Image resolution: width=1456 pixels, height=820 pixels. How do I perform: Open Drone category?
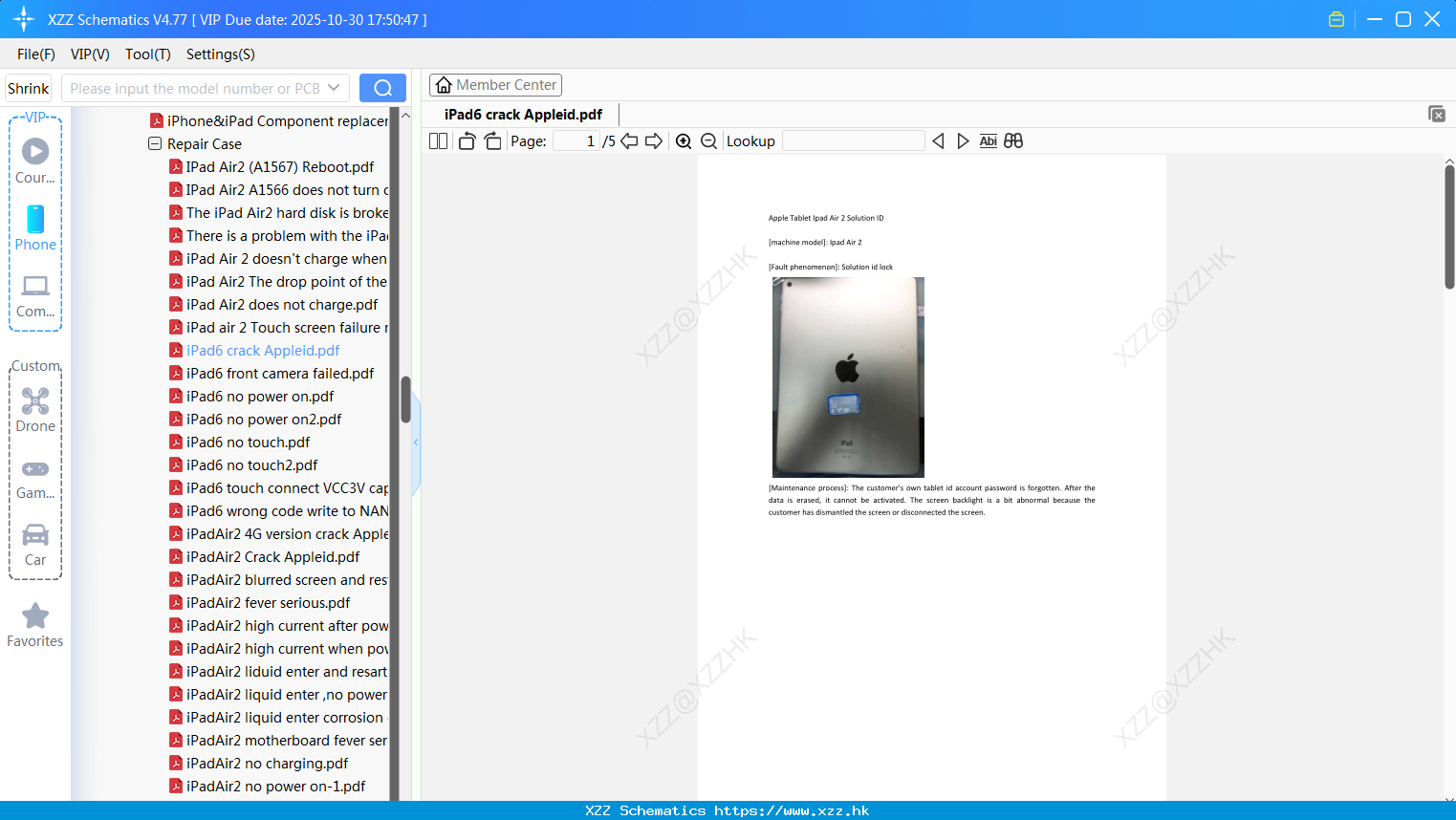click(35, 410)
